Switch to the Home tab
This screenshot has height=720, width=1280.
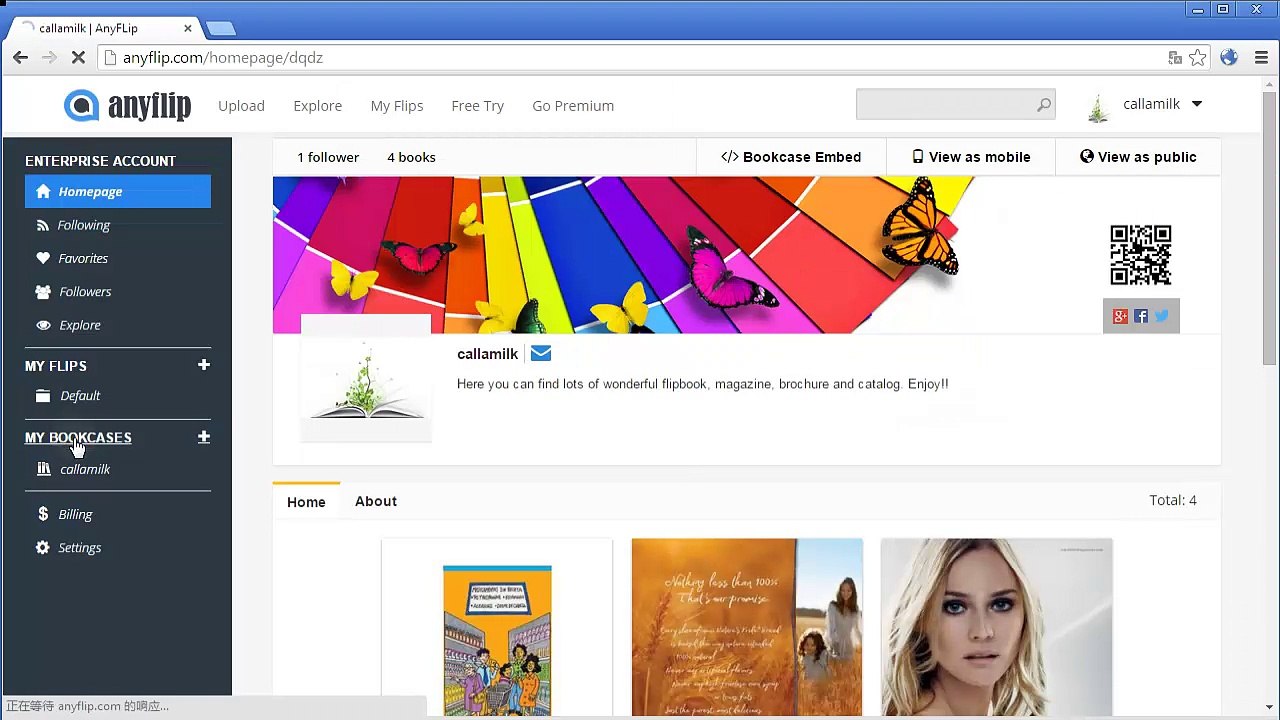(306, 501)
